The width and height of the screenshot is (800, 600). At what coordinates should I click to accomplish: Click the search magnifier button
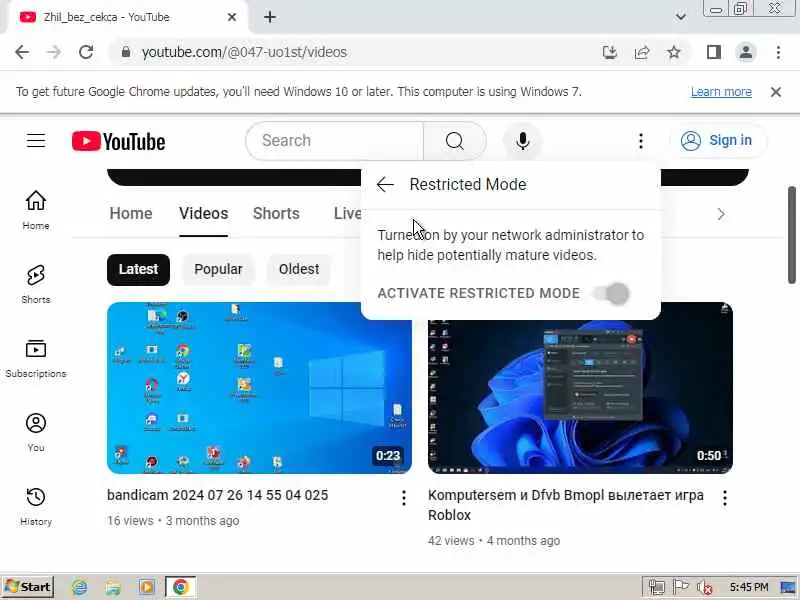454,141
